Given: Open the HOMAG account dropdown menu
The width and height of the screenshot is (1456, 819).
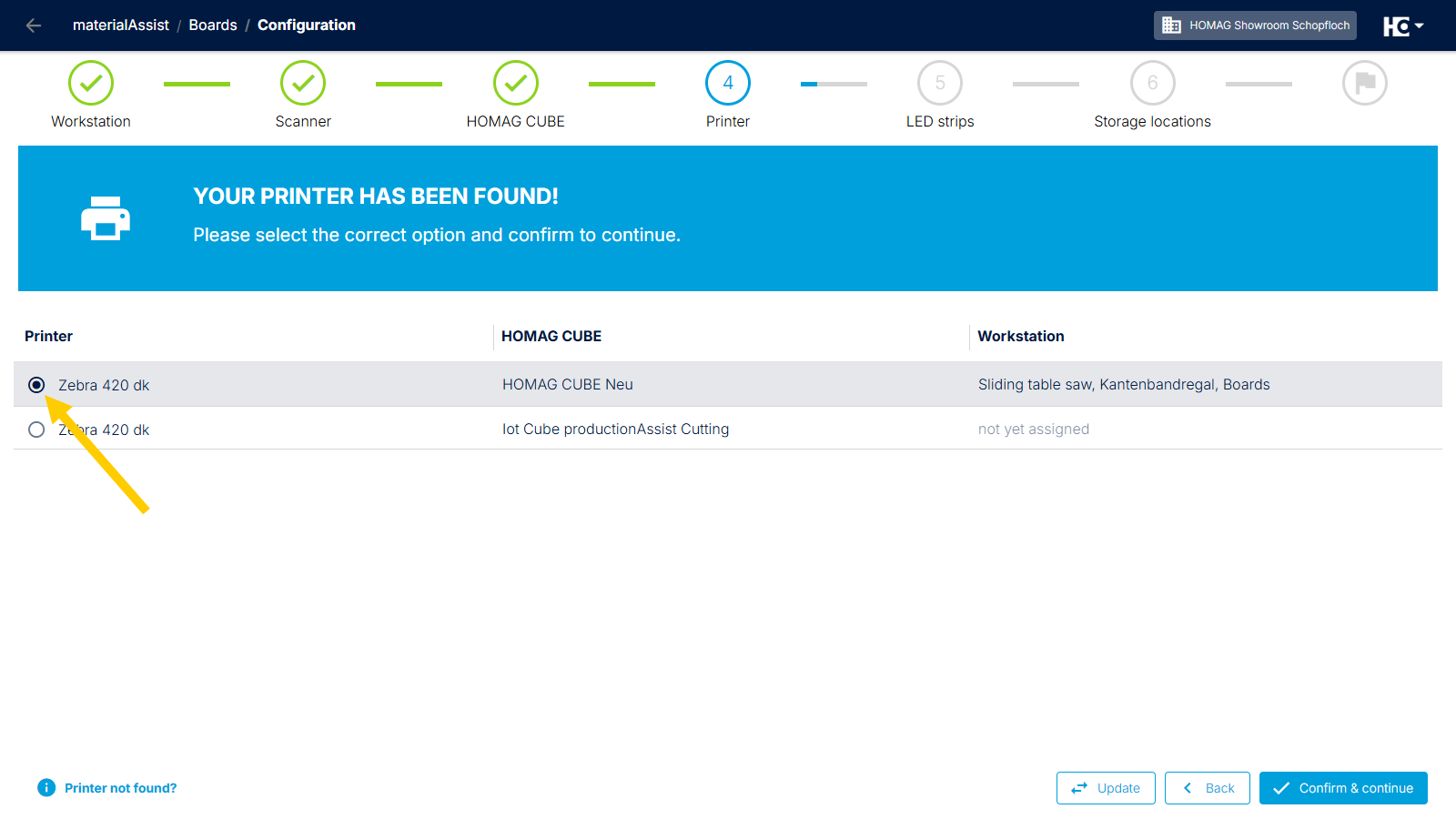Looking at the screenshot, I should coord(1403,26).
